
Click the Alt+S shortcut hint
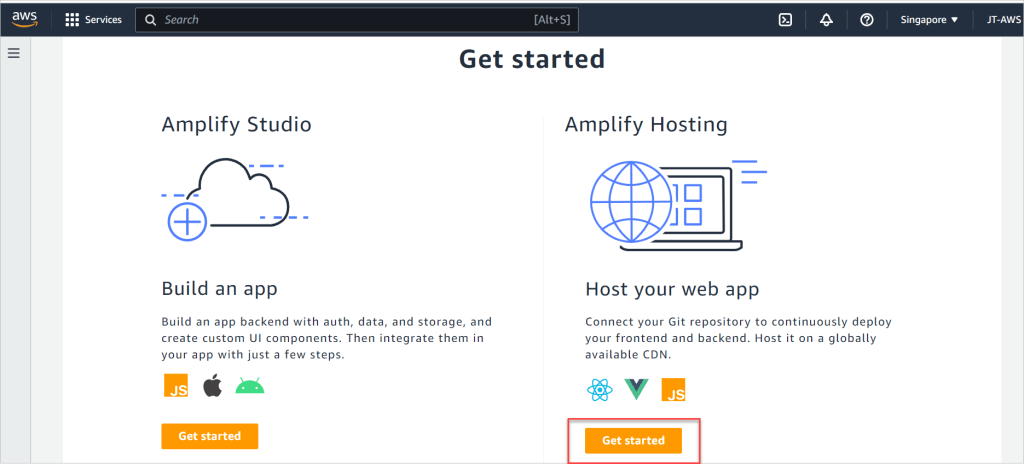(x=552, y=20)
